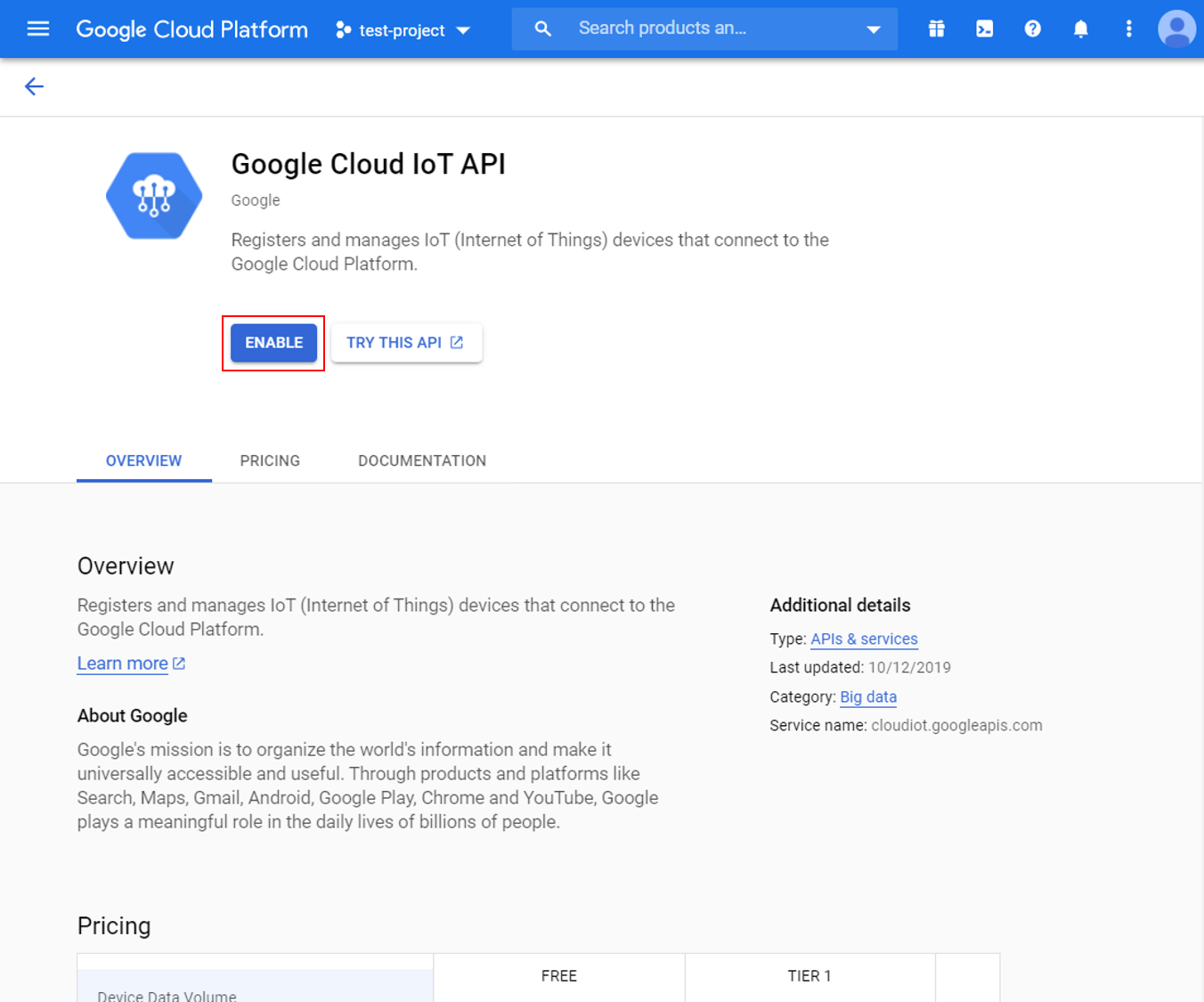Click the Google Cloud IoT hexagon logo
This screenshot has height=1002, width=1204.
point(154,196)
